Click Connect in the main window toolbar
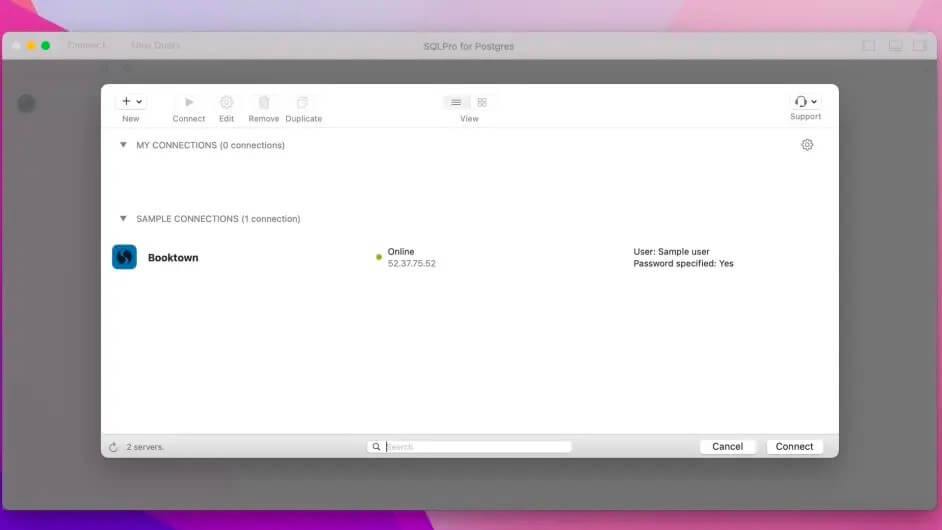Screen dimensions: 942x530 pos(87,45)
